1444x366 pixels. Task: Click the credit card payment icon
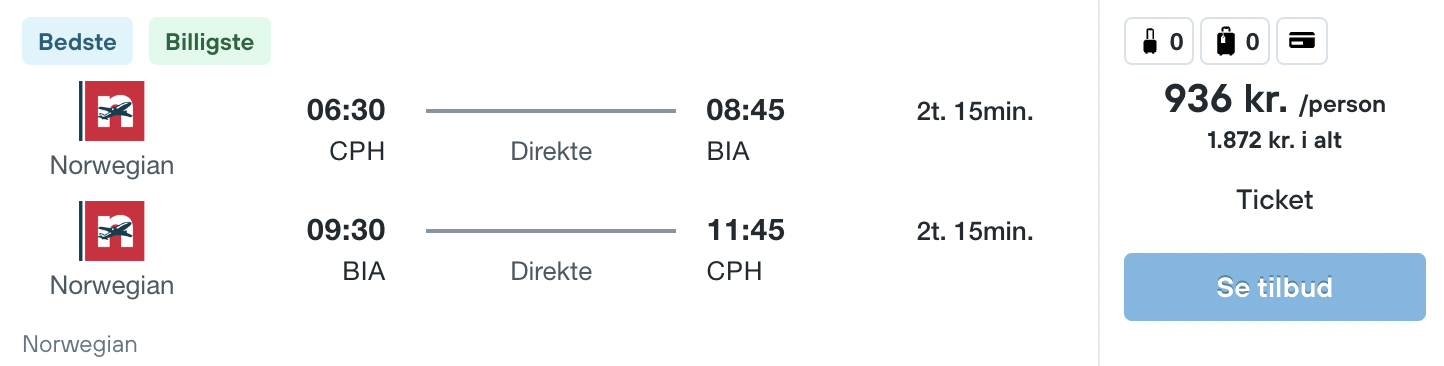pos(1301,42)
